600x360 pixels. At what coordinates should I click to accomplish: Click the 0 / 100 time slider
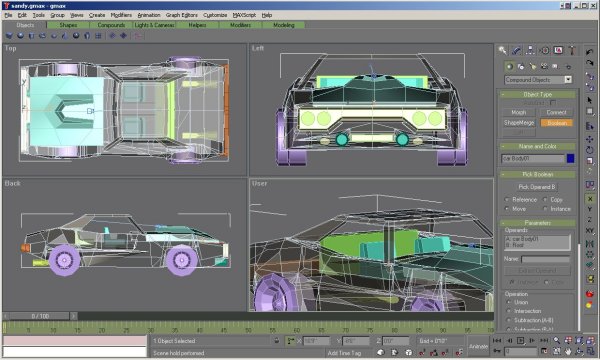[x=40, y=316]
